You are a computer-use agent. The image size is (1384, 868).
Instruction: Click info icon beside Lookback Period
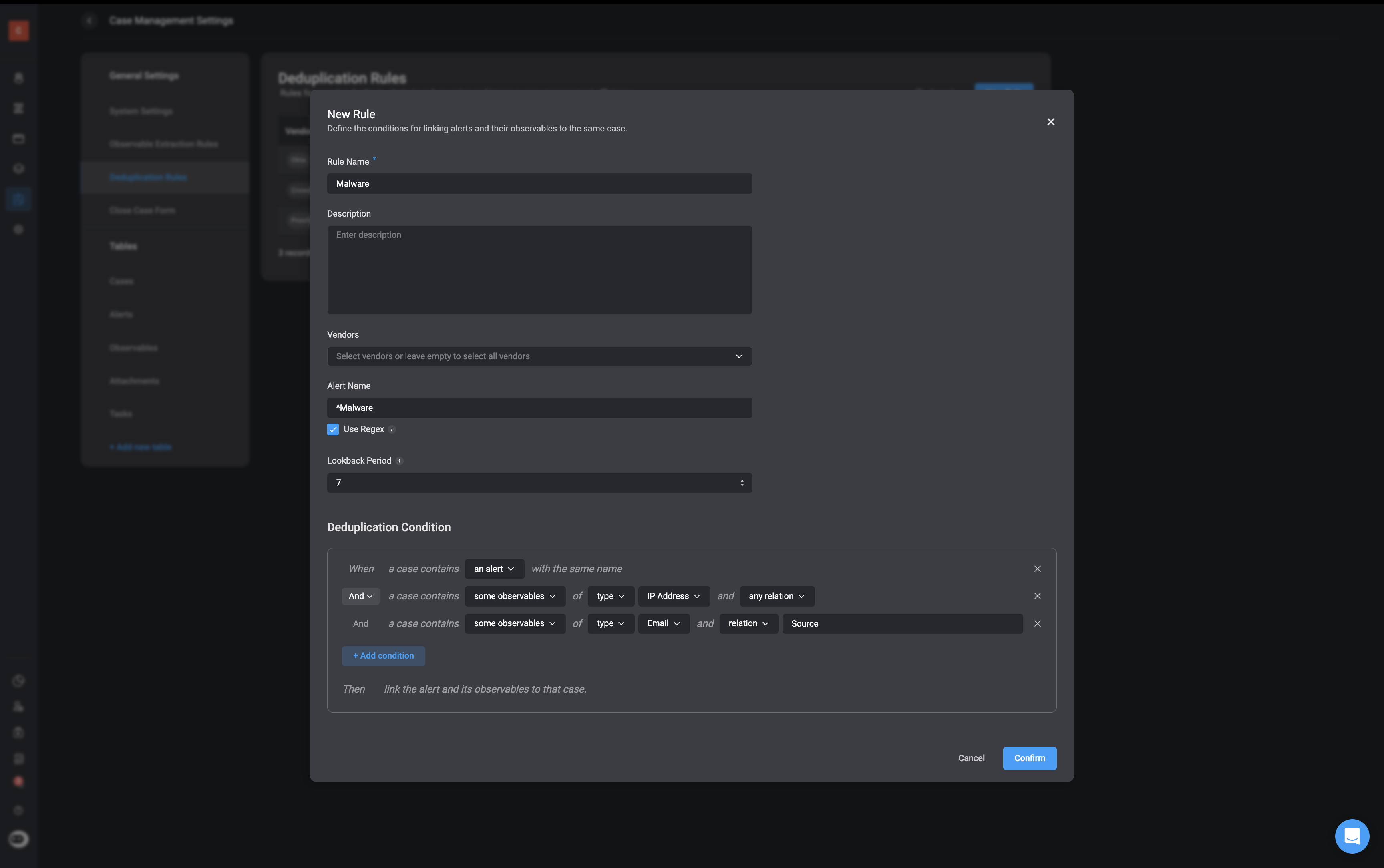tap(400, 461)
